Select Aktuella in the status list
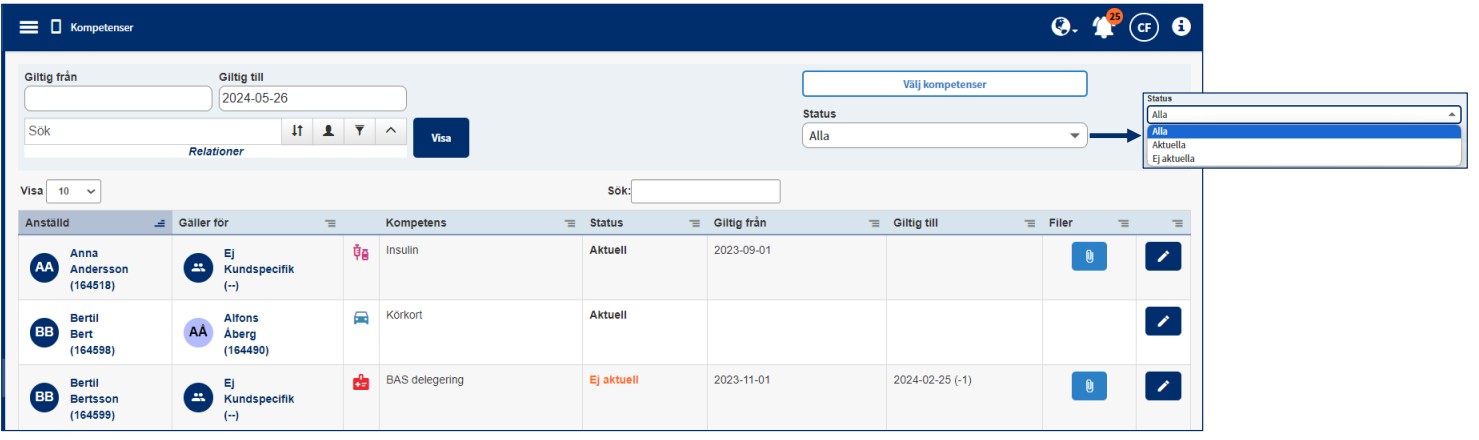1479x440 pixels. (x=1169, y=145)
